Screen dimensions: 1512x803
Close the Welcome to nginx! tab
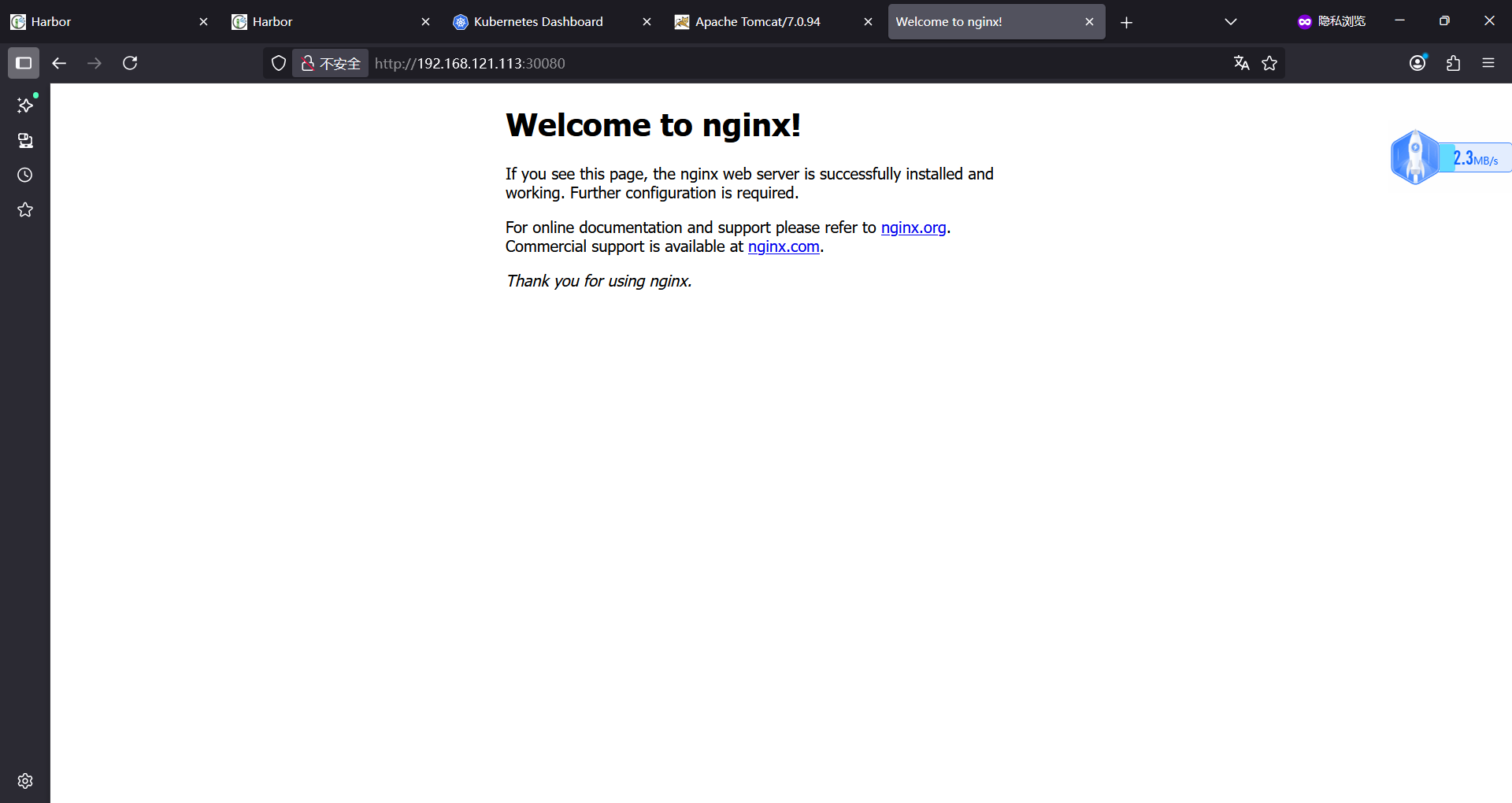coord(1089,22)
